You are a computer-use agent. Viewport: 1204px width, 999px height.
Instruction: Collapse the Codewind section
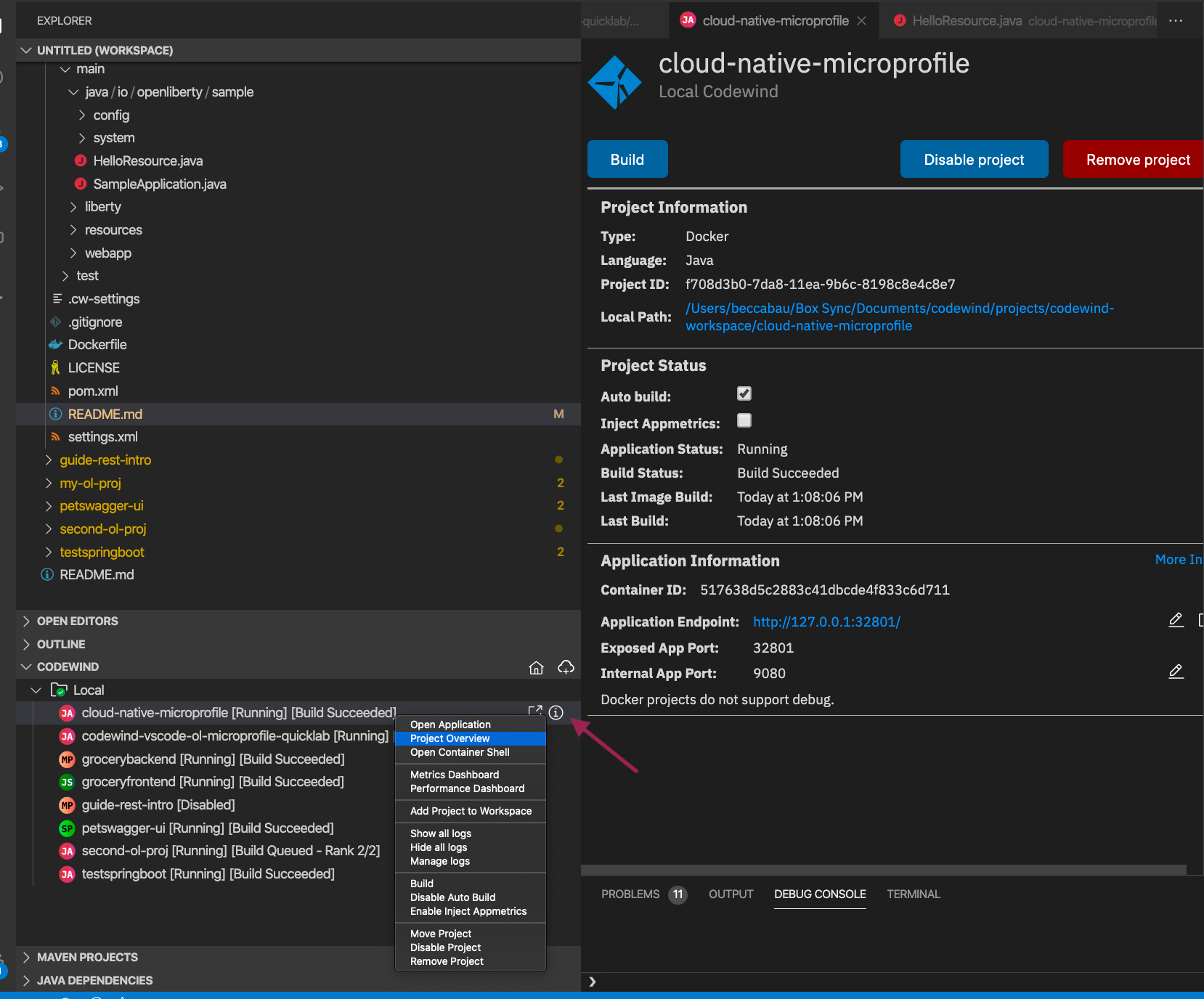(x=26, y=666)
